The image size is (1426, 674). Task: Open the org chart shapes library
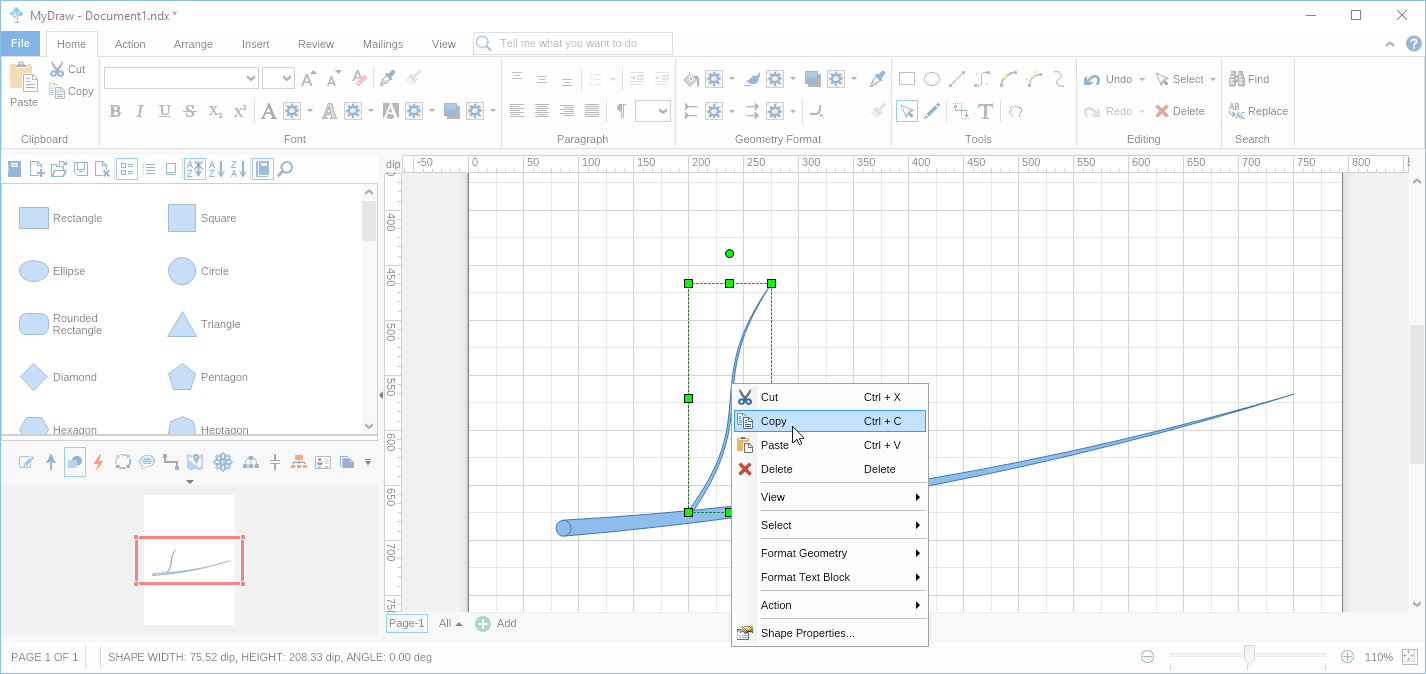(299, 462)
